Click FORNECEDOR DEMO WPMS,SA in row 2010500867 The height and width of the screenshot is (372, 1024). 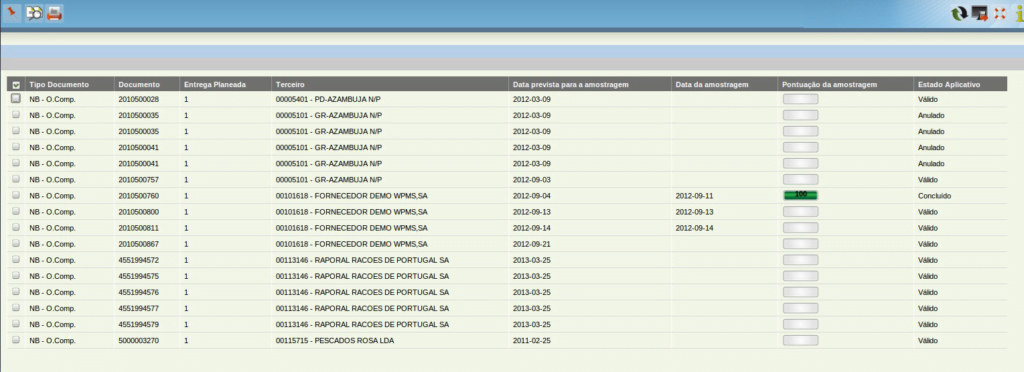click(351, 244)
